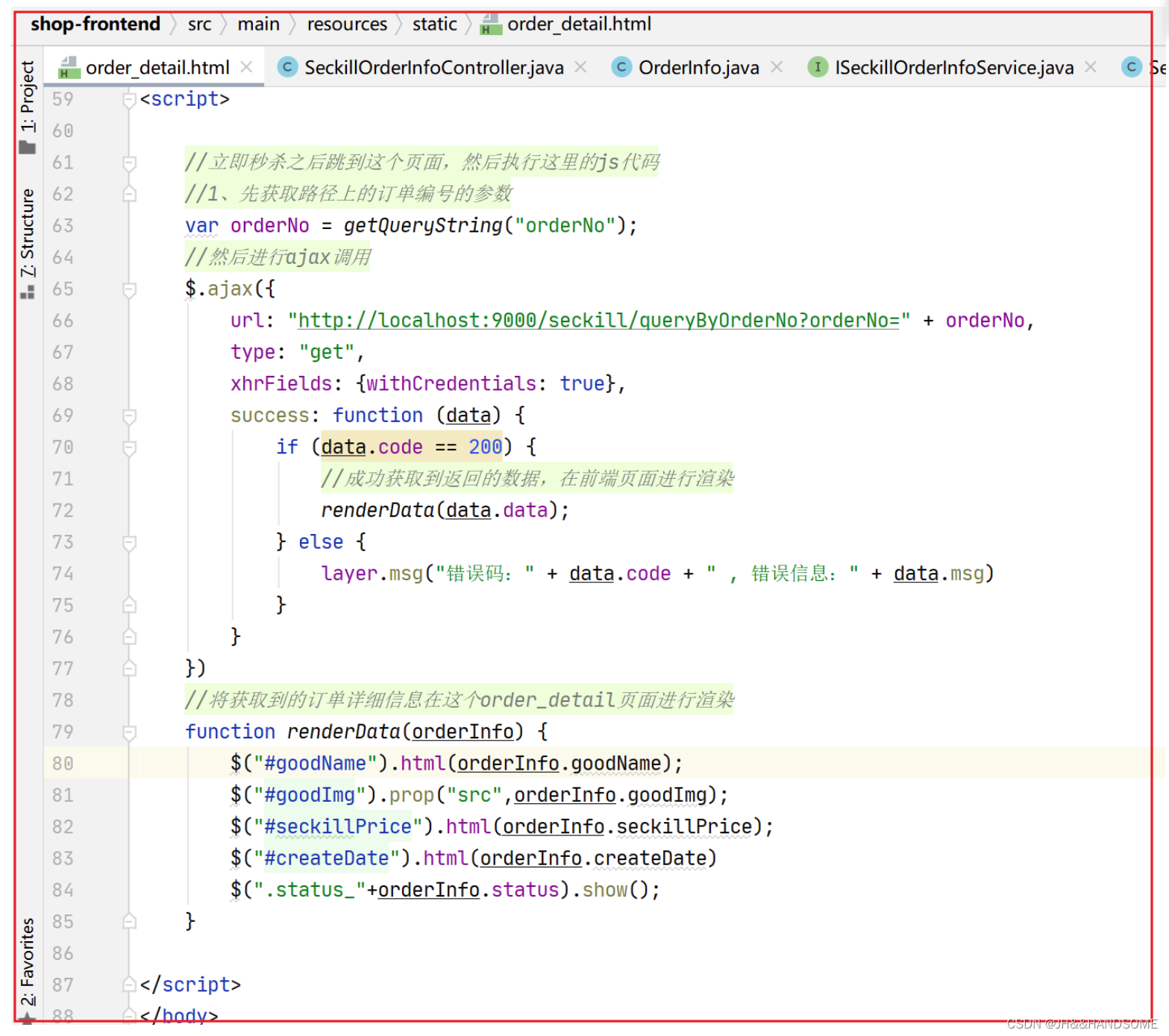Click the ISeckillOrderInfoService interface icon
Image resolution: width=1169 pixels, height=1036 pixels.
(x=818, y=67)
